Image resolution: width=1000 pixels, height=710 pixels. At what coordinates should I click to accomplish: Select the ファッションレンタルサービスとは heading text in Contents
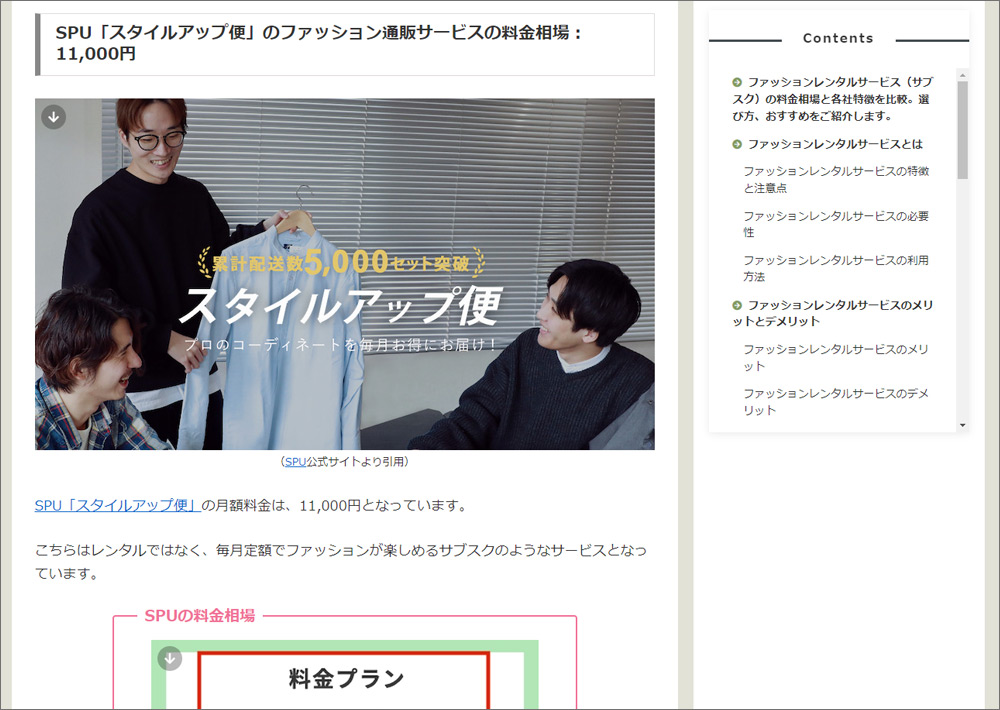tap(835, 144)
